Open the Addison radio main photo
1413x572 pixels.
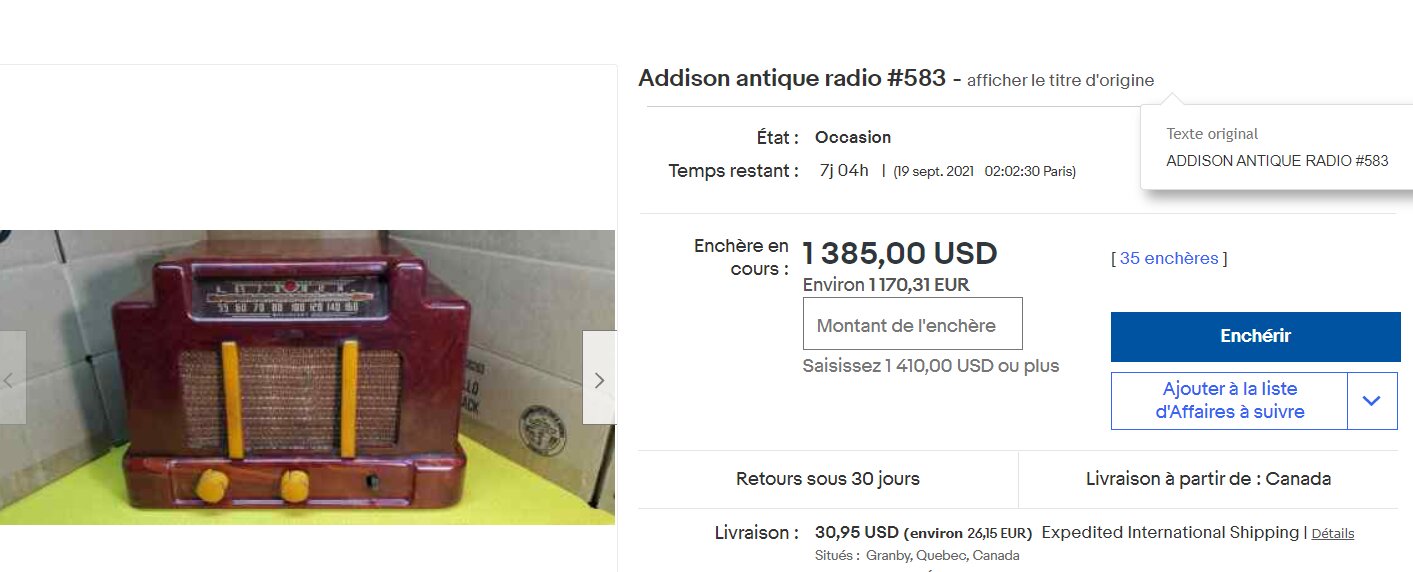coord(307,377)
